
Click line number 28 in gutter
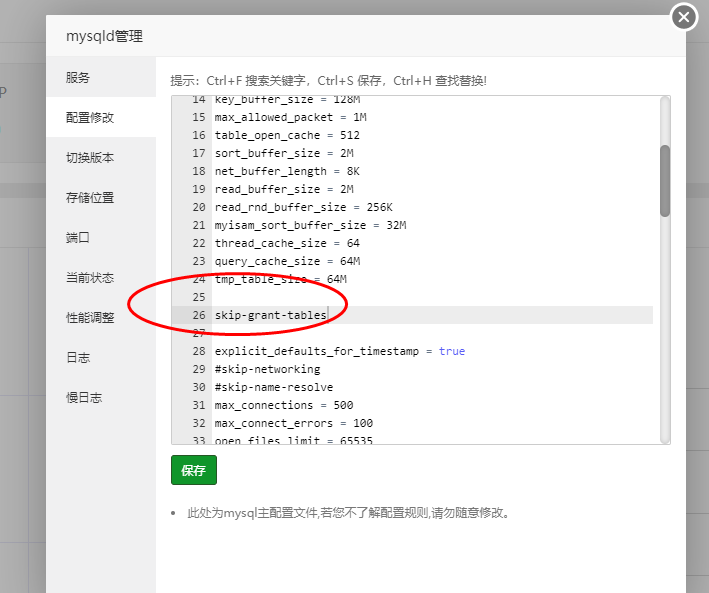[x=199, y=351]
